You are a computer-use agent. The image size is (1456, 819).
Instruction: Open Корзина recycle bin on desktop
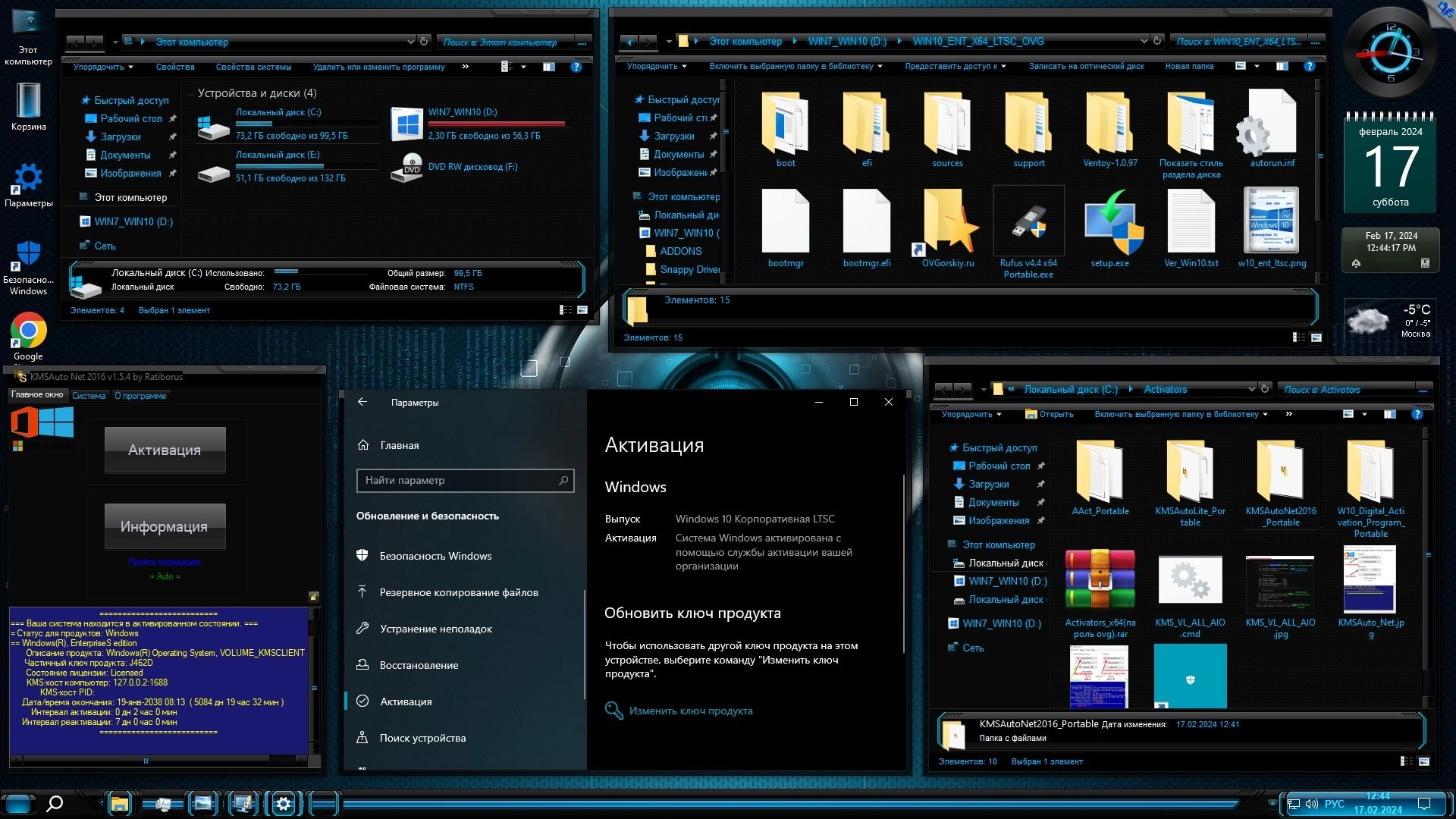click(x=29, y=101)
